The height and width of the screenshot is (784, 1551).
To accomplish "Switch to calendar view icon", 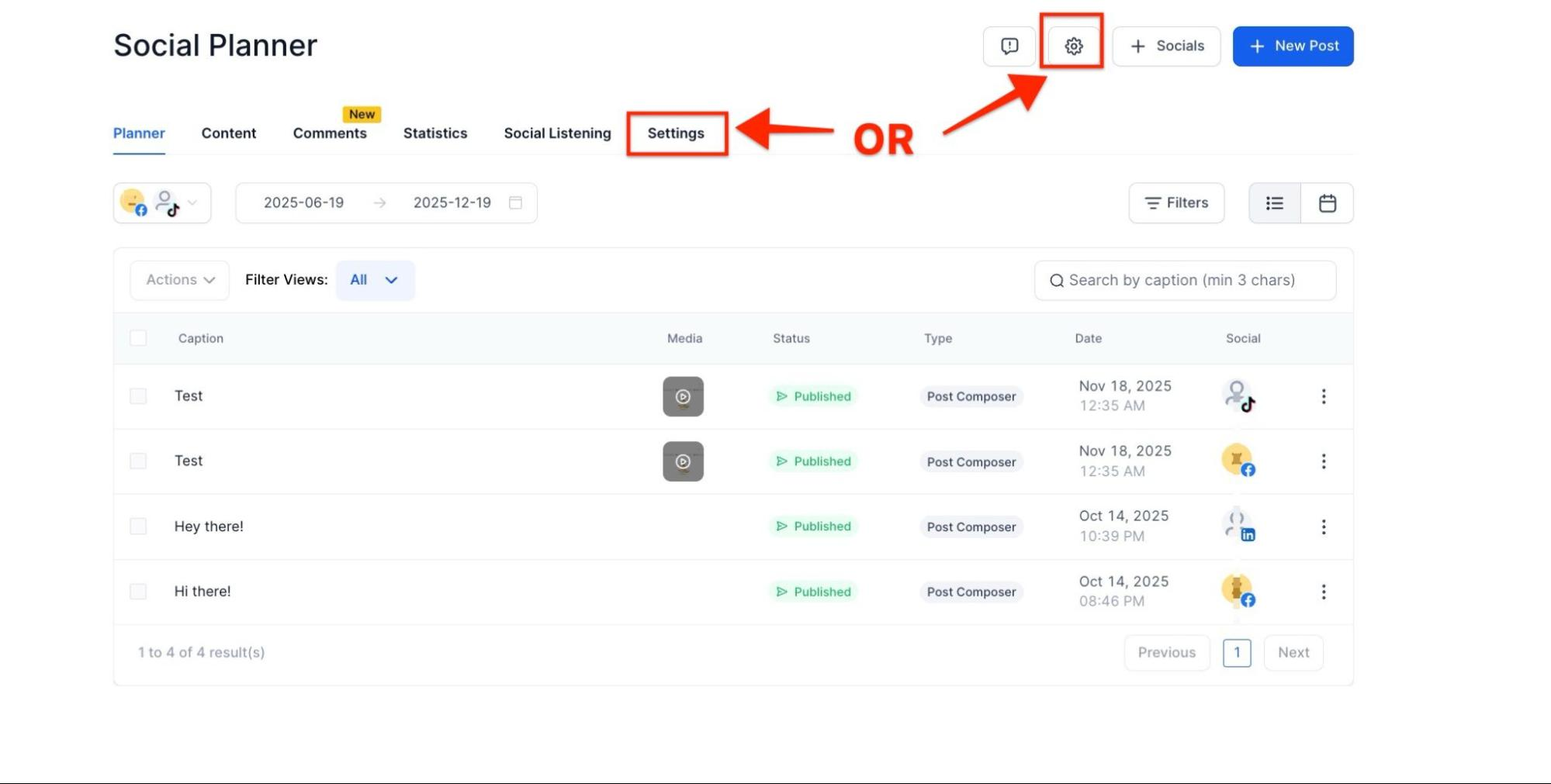I will tap(1328, 203).
